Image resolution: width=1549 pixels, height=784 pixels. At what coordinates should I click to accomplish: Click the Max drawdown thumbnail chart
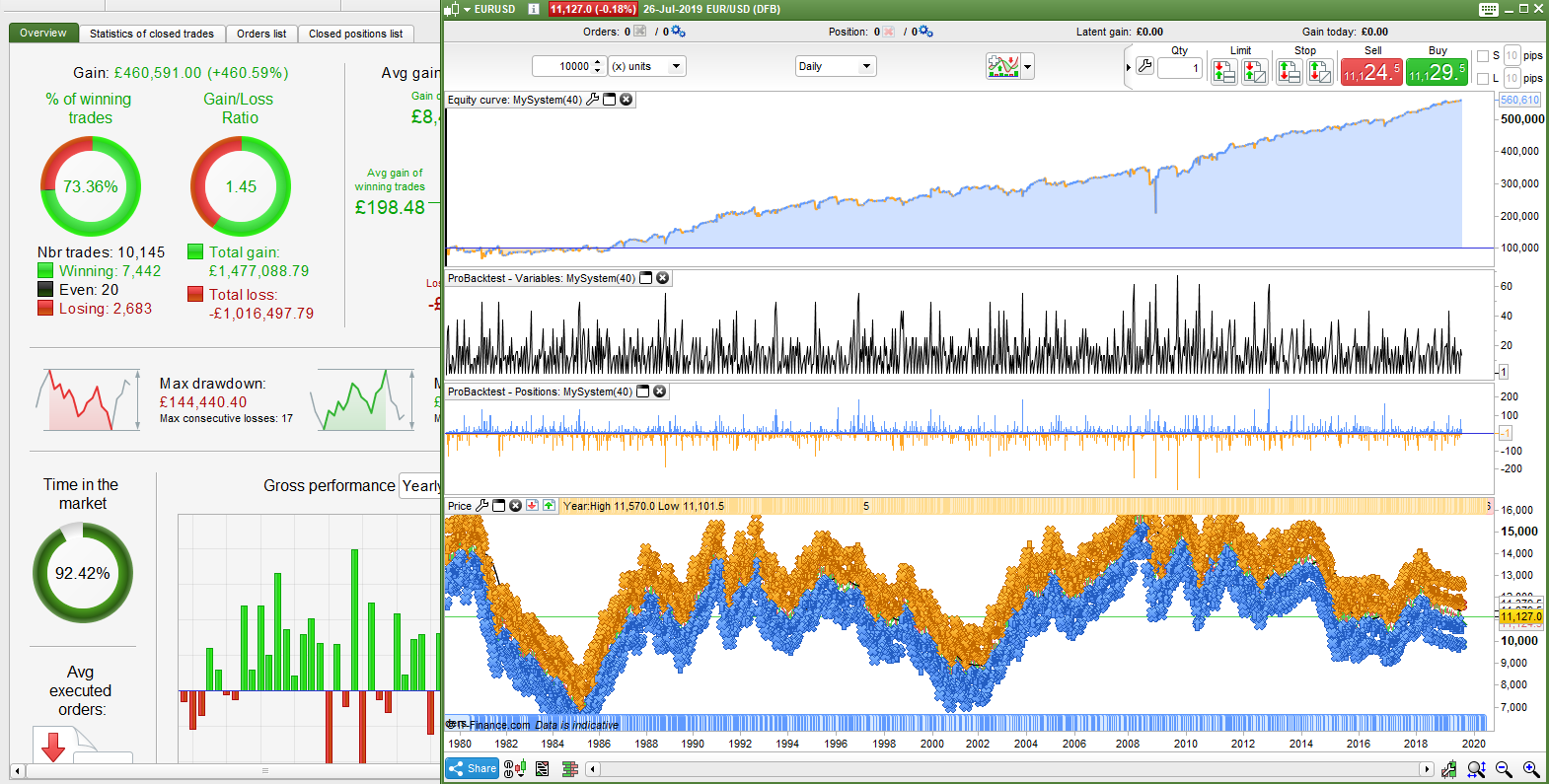coord(88,399)
